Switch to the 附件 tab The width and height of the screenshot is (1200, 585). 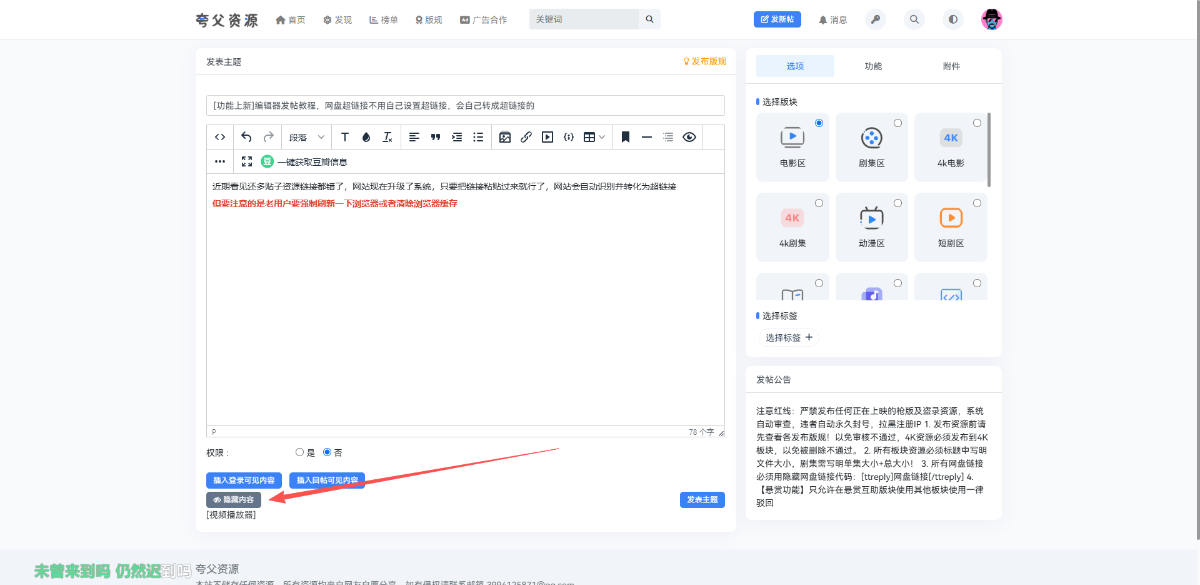click(951, 66)
